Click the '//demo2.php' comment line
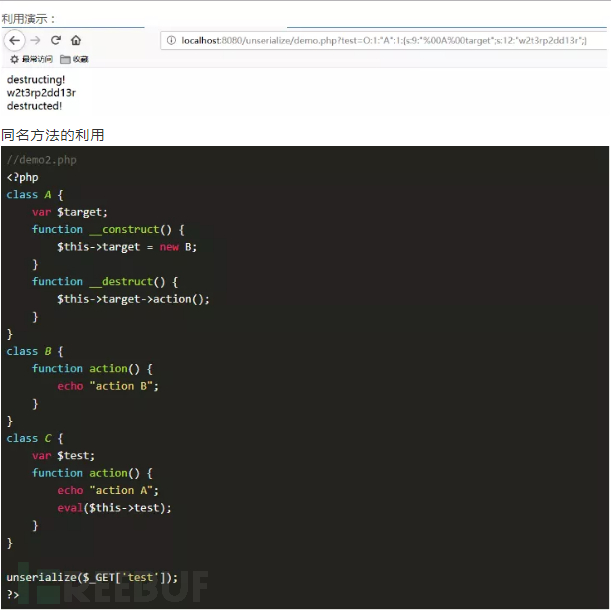This screenshot has width=611, height=611. pyautogui.click(x=42, y=160)
